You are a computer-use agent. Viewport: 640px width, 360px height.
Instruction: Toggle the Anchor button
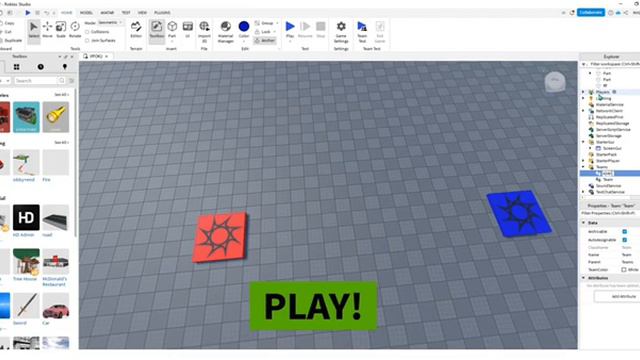tap(264, 40)
